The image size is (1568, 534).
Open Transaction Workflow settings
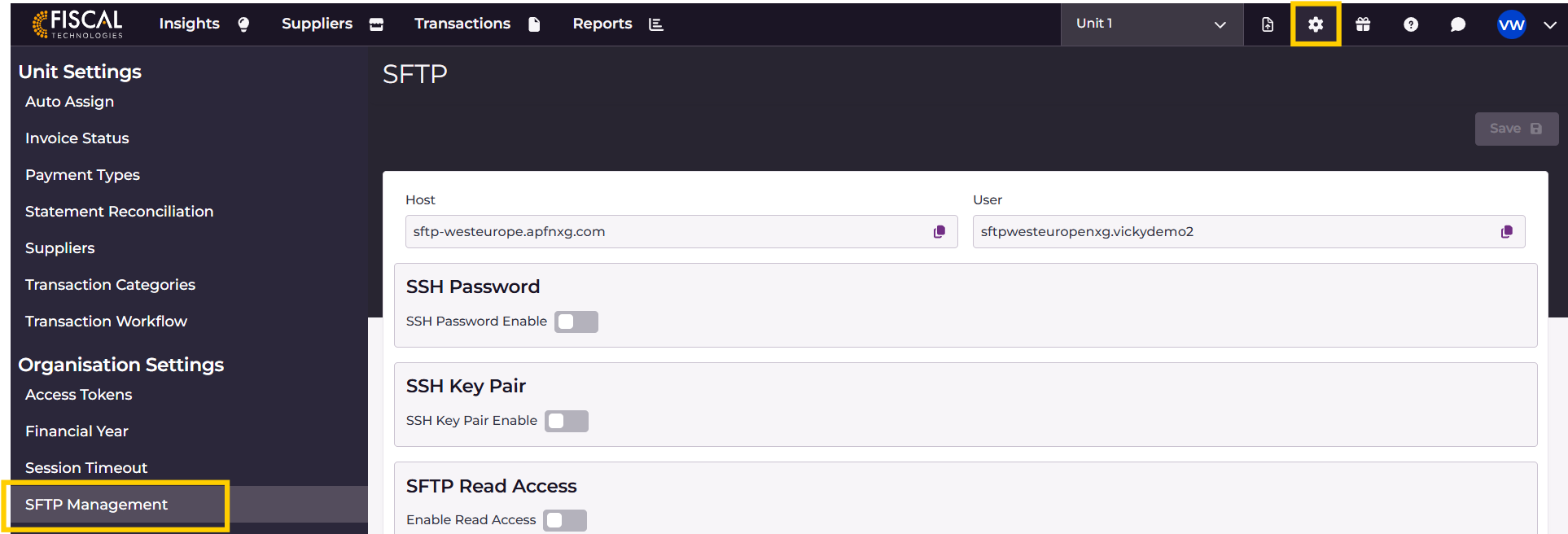[x=106, y=322]
